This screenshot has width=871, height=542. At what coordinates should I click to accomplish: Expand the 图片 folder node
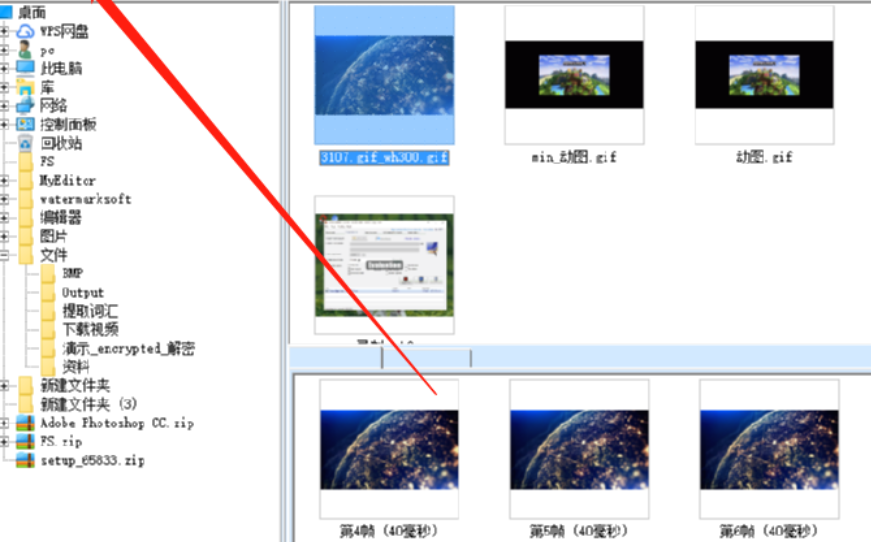4,236
